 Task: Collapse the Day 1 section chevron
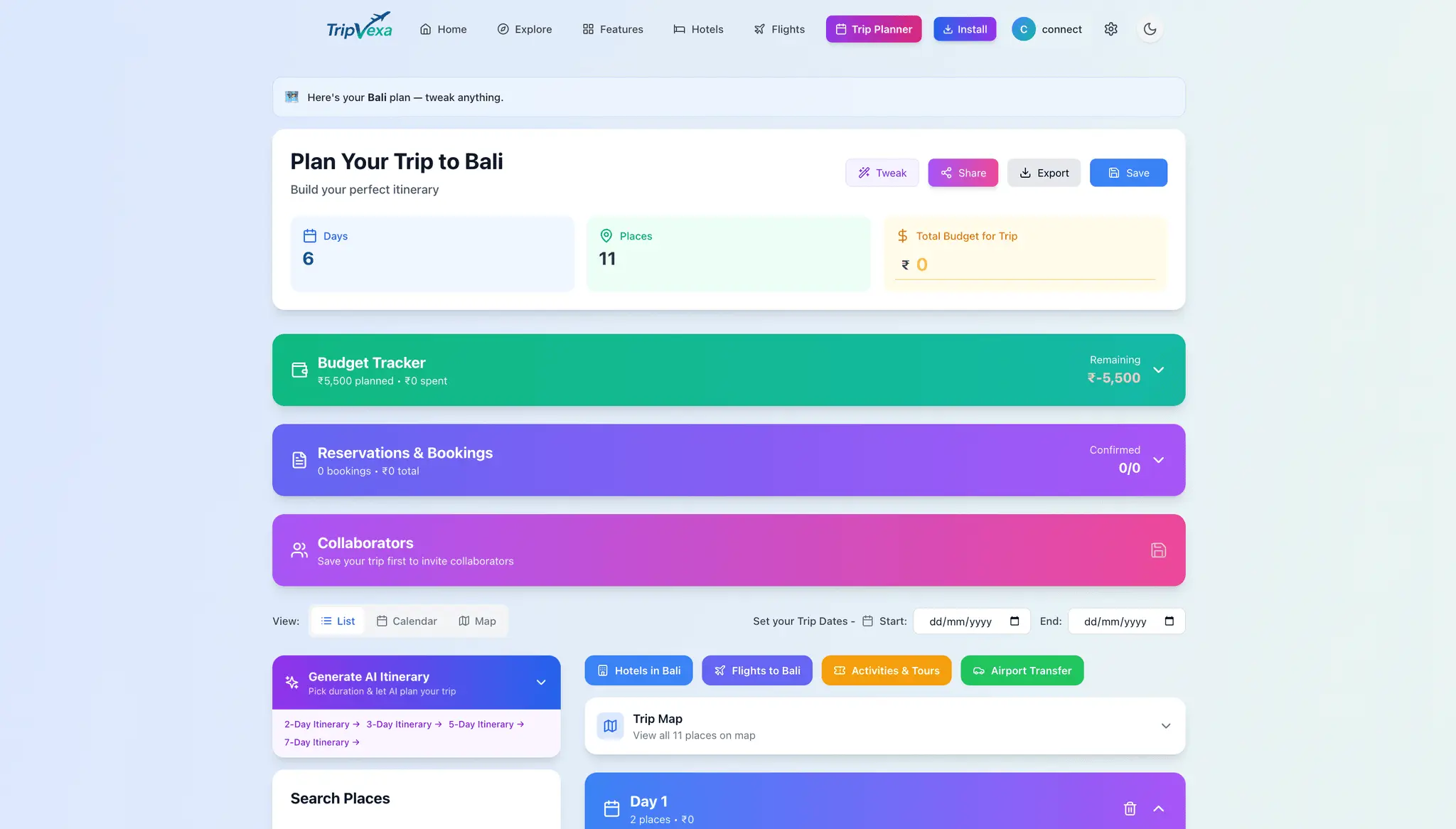pos(1159,808)
